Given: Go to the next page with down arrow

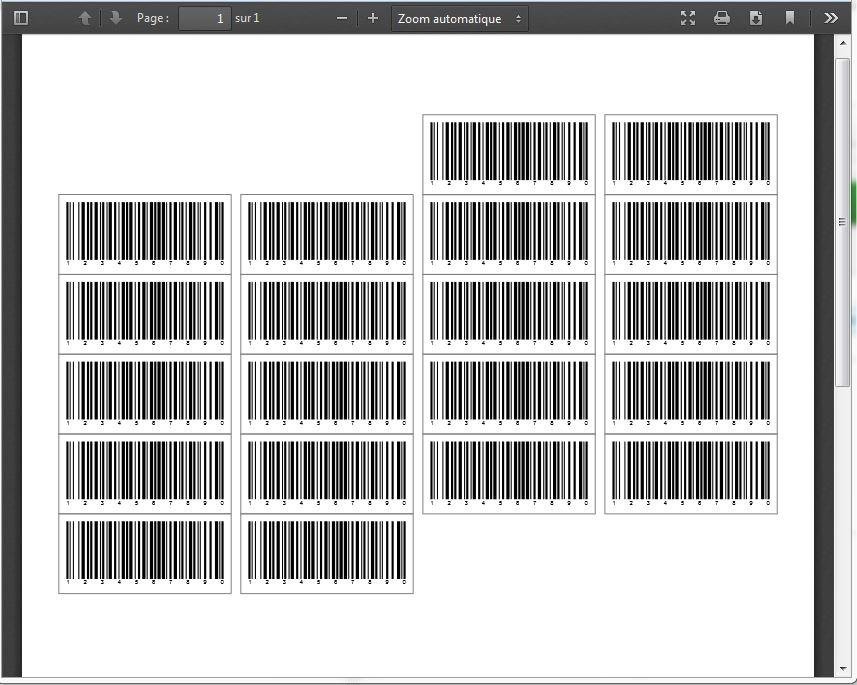Looking at the screenshot, I should [116, 17].
